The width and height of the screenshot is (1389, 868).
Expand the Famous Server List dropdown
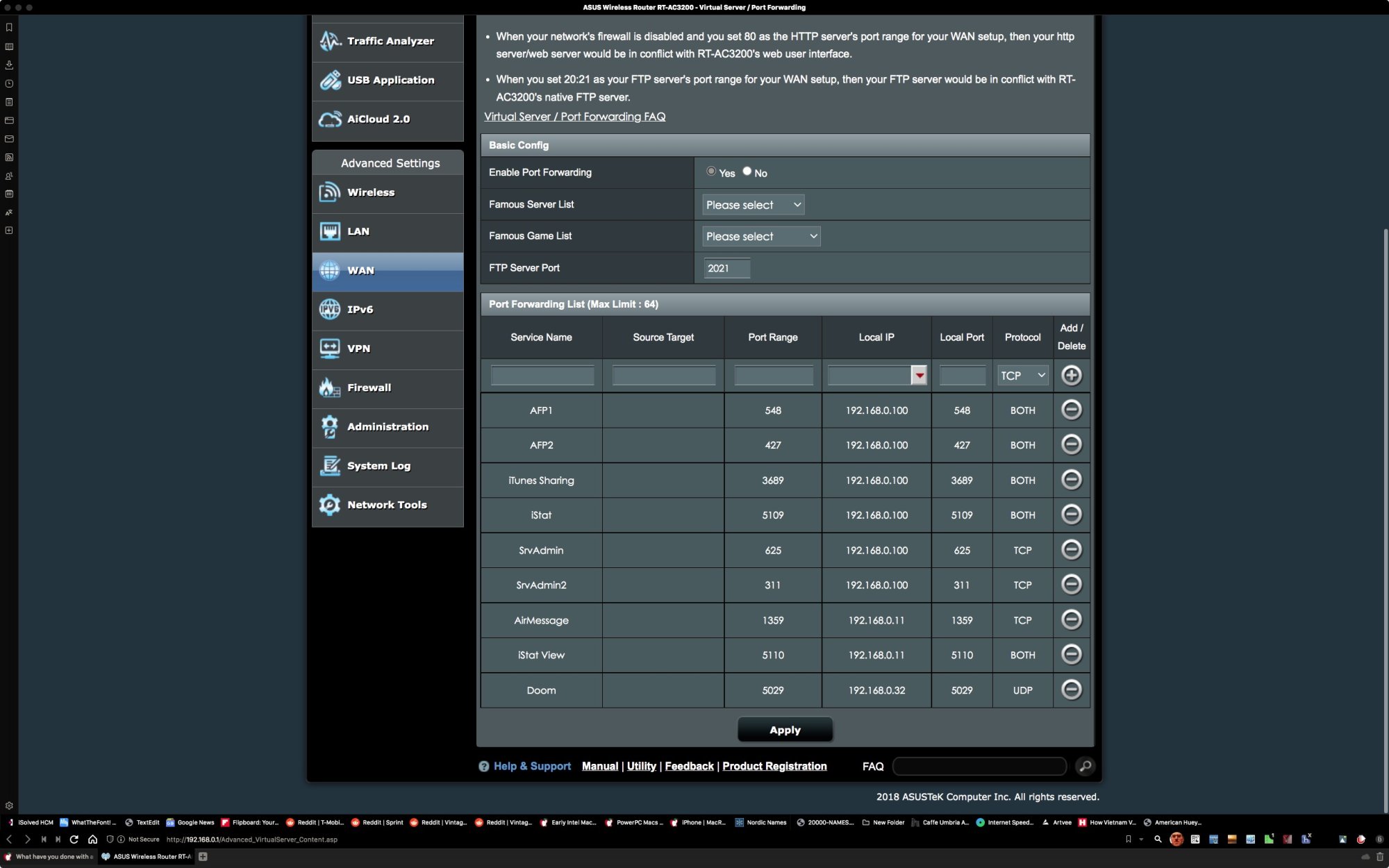(753, 205)
